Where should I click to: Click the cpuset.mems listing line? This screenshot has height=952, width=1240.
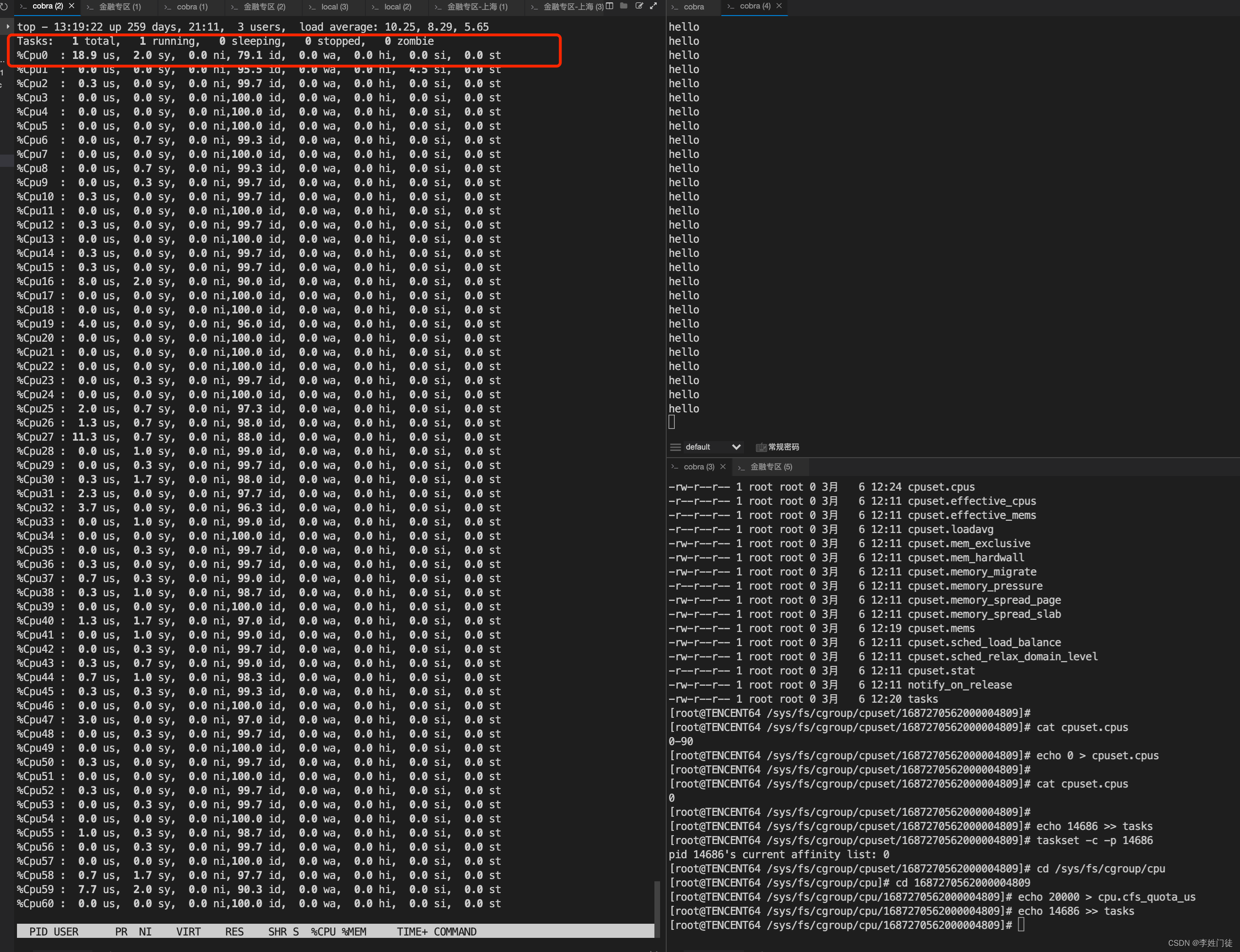point(822,628)
